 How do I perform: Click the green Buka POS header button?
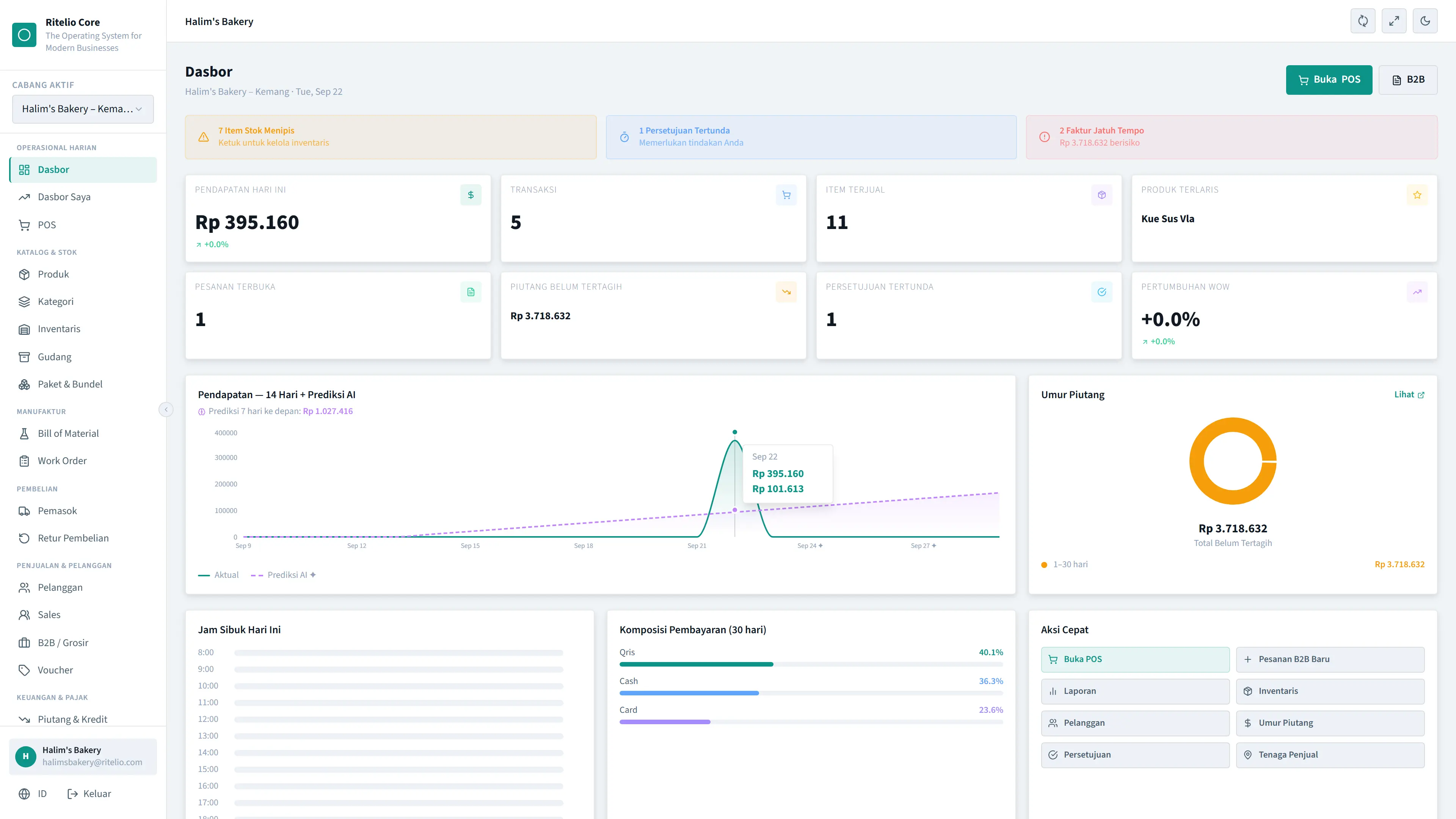(x=1329, y=80)
